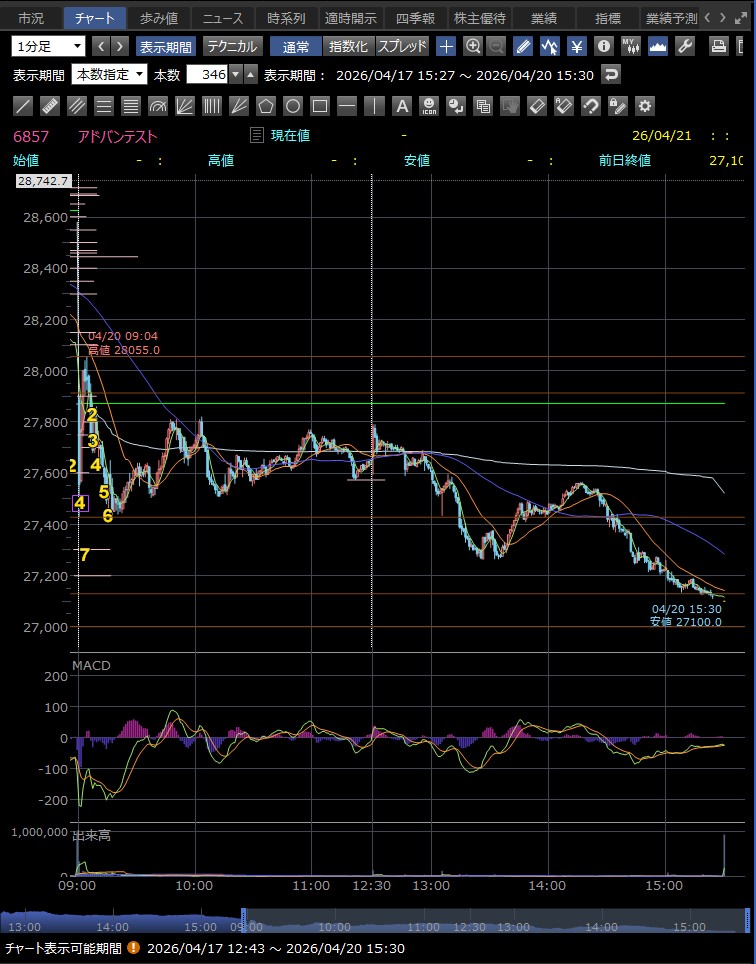
Task: Click the テクニカル button
Action: click(233, 46)
